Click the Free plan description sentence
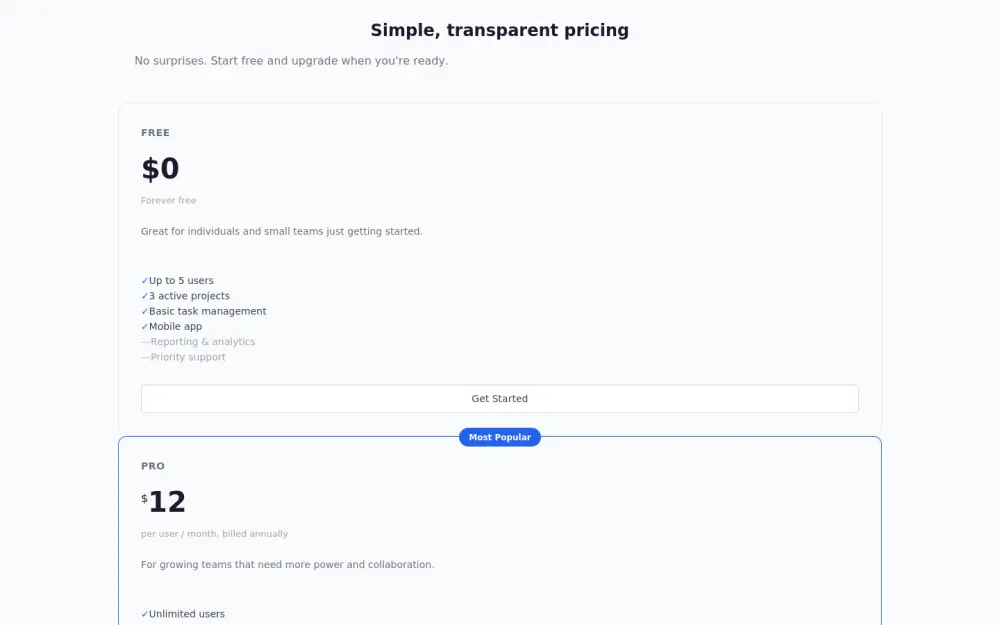This screenshot has width=1000, height=625. [x=282, y=231]
